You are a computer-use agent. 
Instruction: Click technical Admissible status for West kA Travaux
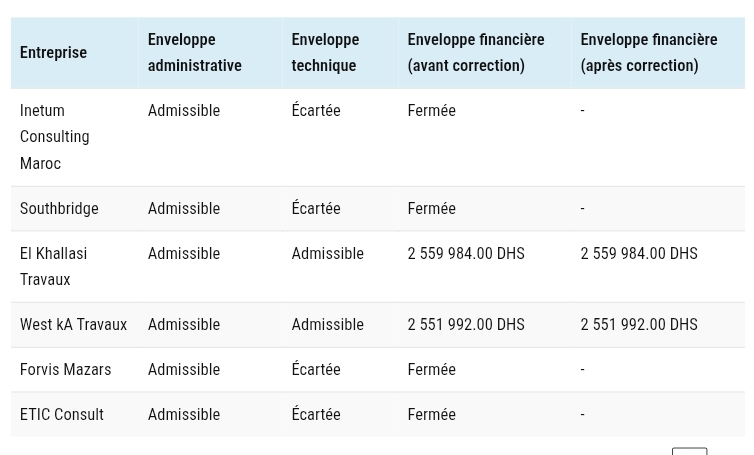coord(327,324)
